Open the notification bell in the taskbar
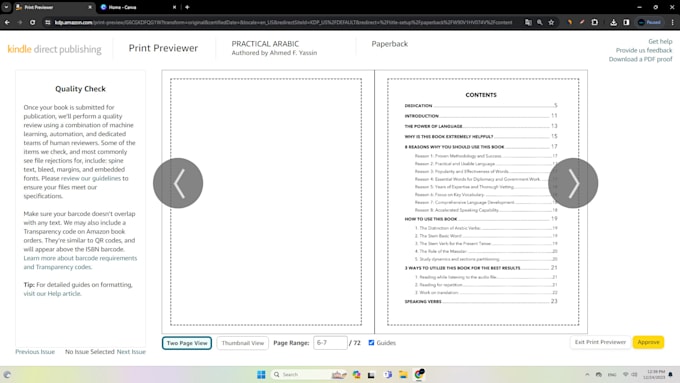680x383 pixels. (x=670, y=374)
